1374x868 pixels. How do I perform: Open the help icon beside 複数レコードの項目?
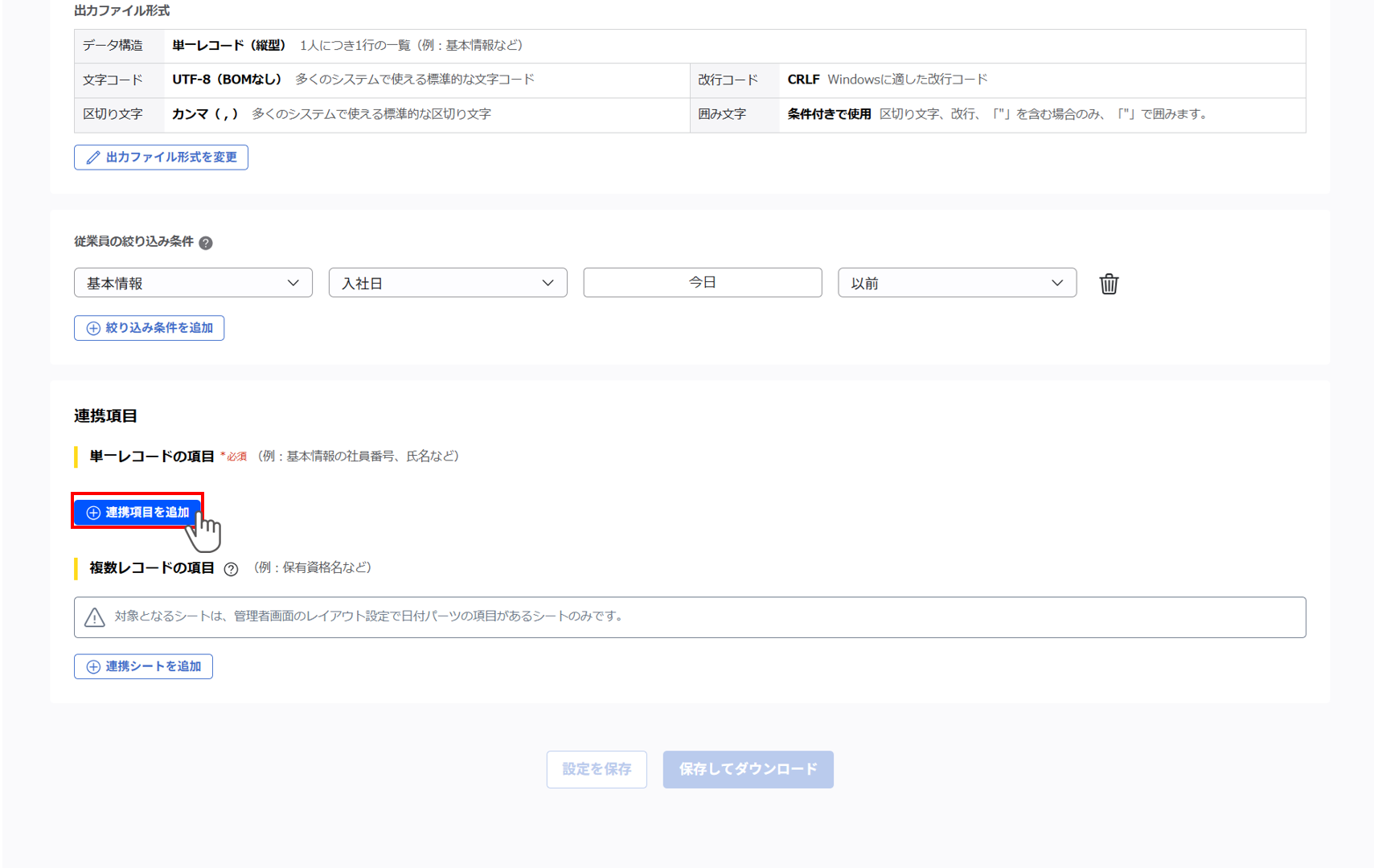pyautogui.click(x=231, y=569)
